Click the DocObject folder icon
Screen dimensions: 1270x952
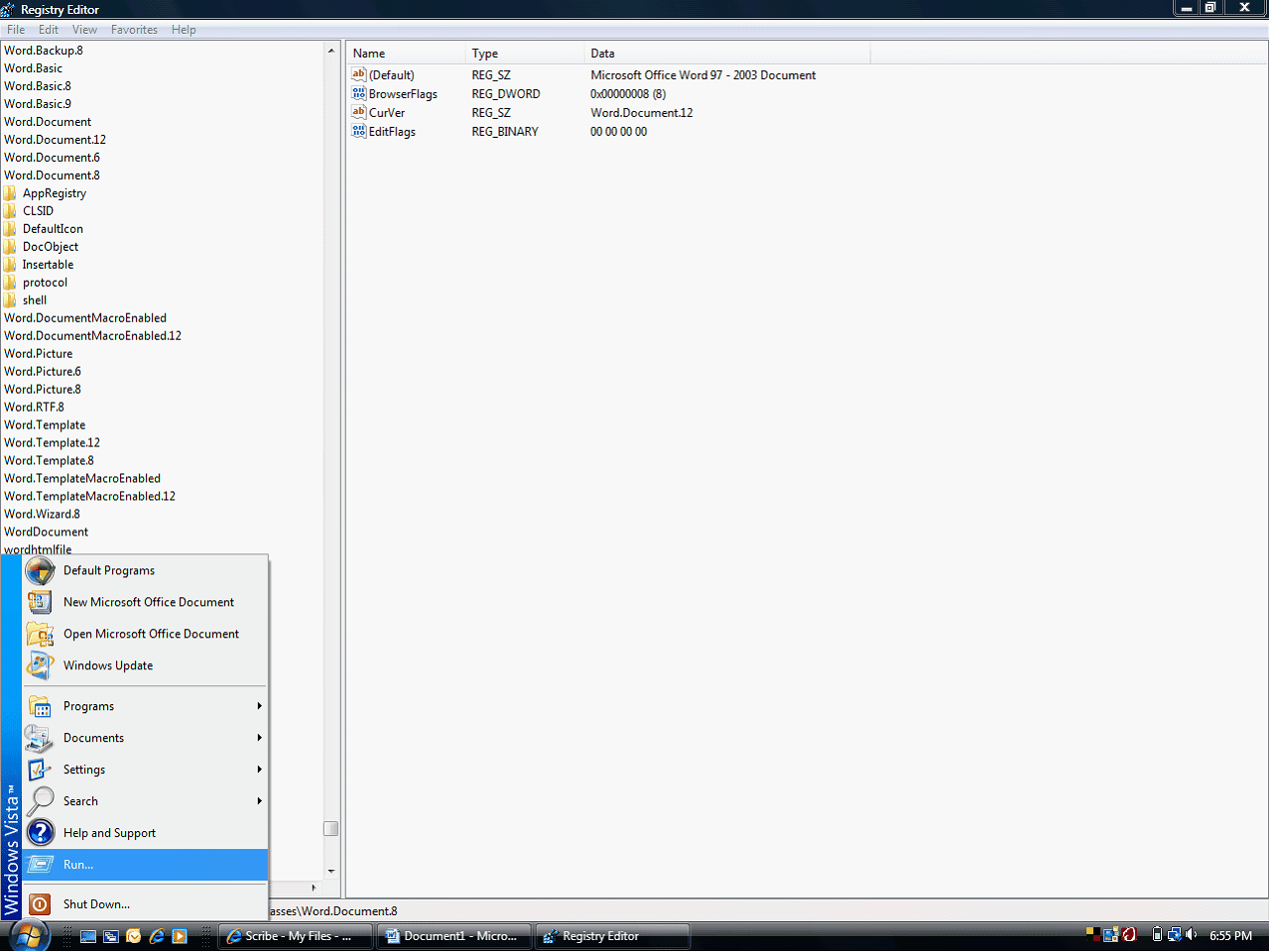click(x=10, y=247)
